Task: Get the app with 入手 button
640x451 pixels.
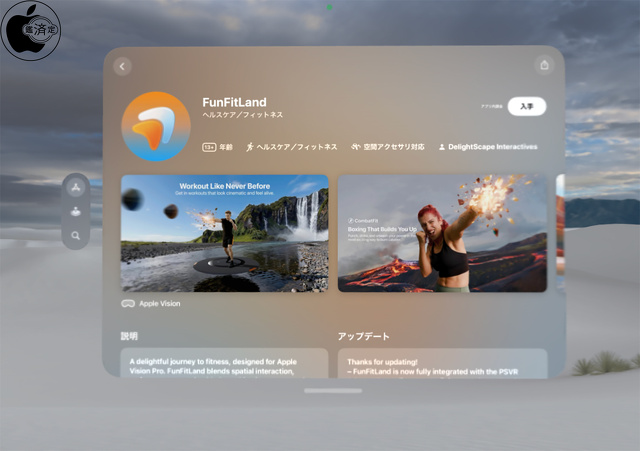Action: 527,107
